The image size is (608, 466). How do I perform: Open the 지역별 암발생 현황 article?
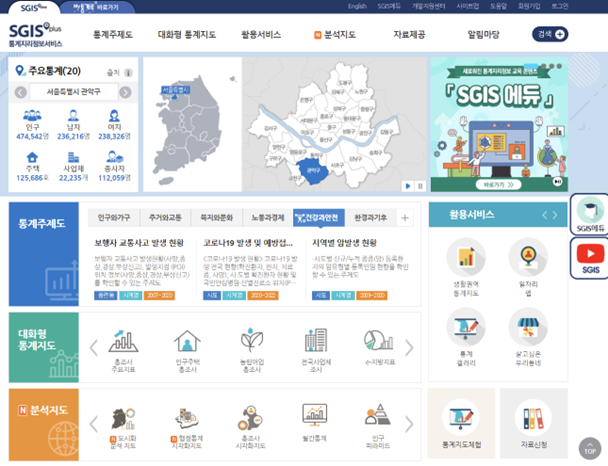click(344, 243)
